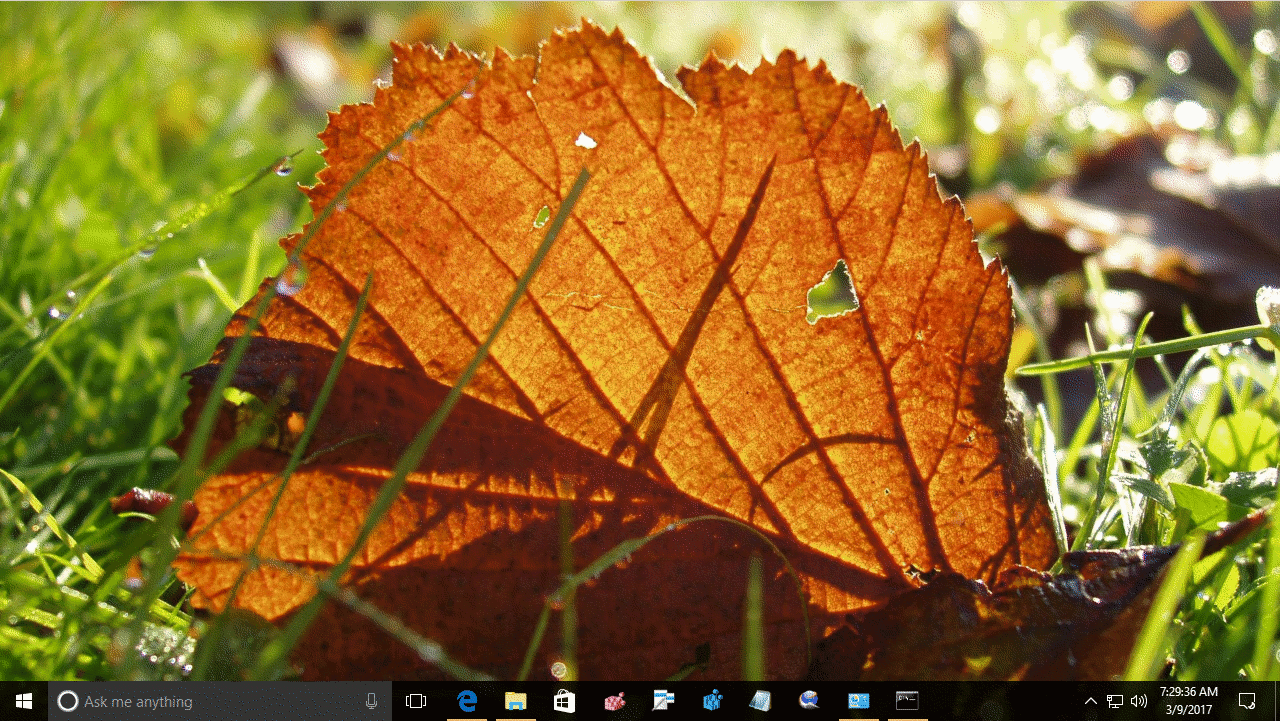The image size is (1280, 721).
Task: Open the Windows Store taskbar icon
Action: click(x=565, y=701)
